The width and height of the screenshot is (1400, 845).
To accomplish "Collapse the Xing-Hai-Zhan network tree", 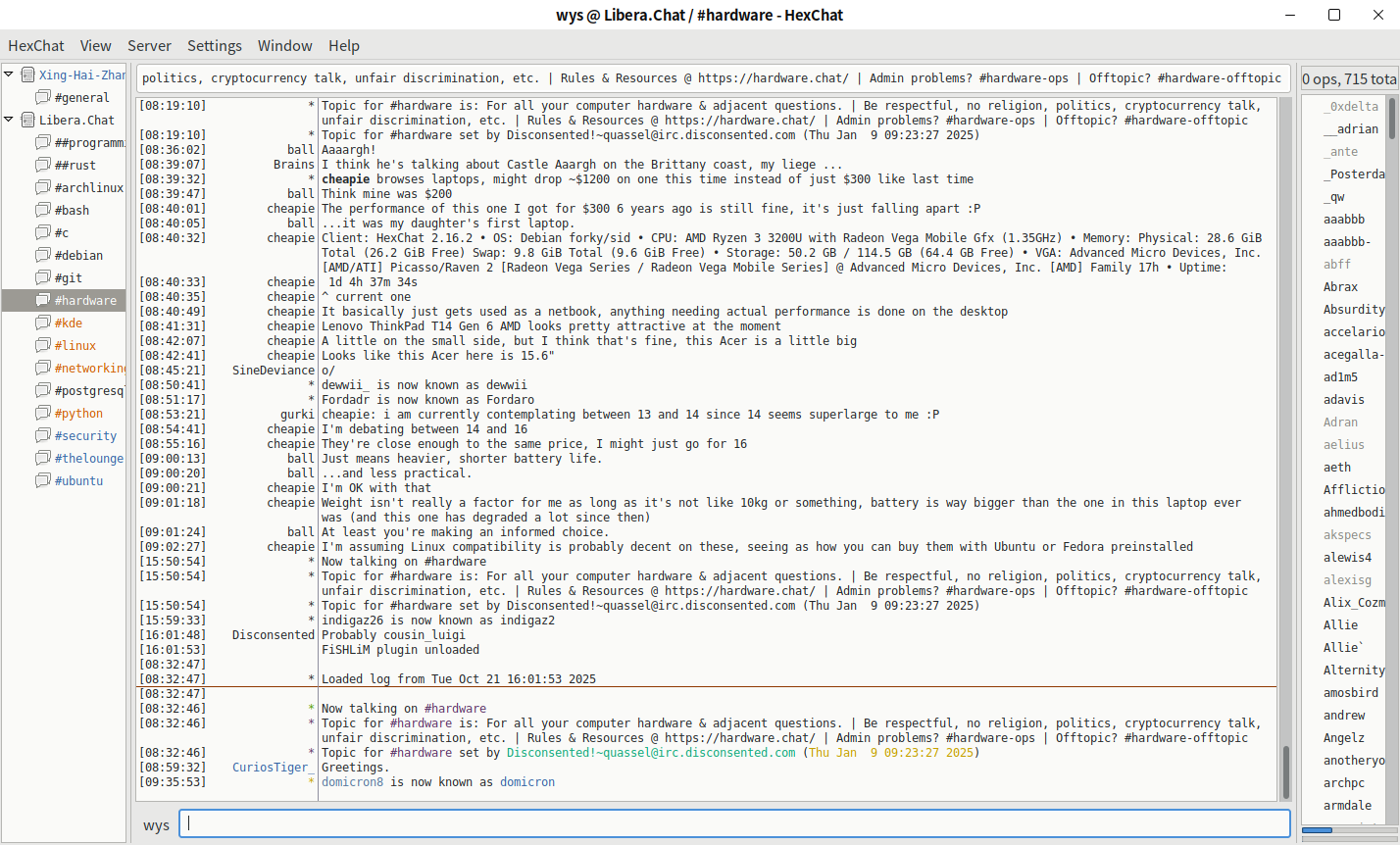I will point(9,75).
